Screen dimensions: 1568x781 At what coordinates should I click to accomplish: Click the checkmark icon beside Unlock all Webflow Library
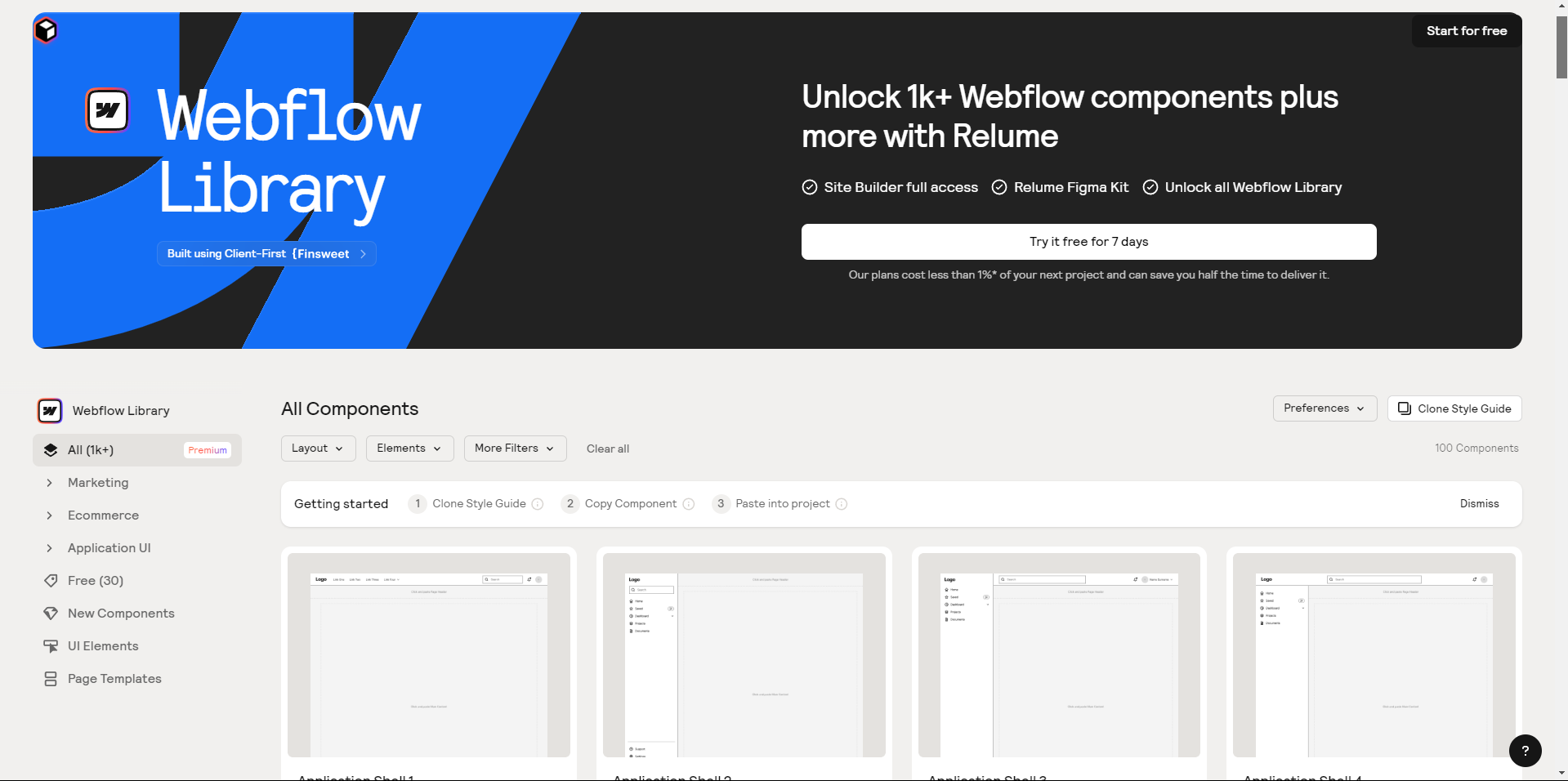tap(1150, 187)
